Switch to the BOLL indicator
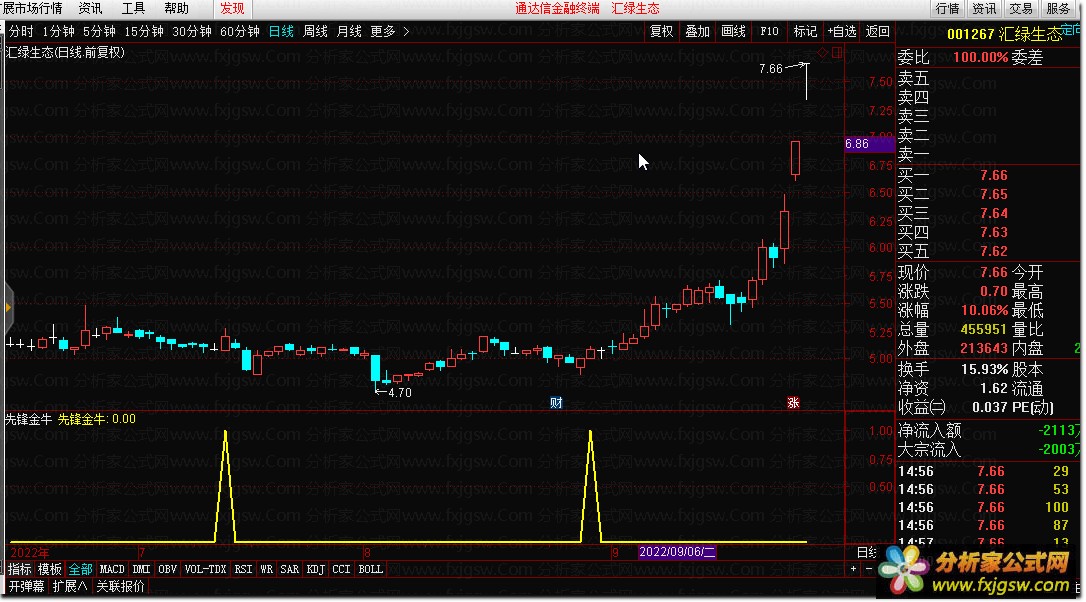The image size is (1086, 602). pos(371,569)
